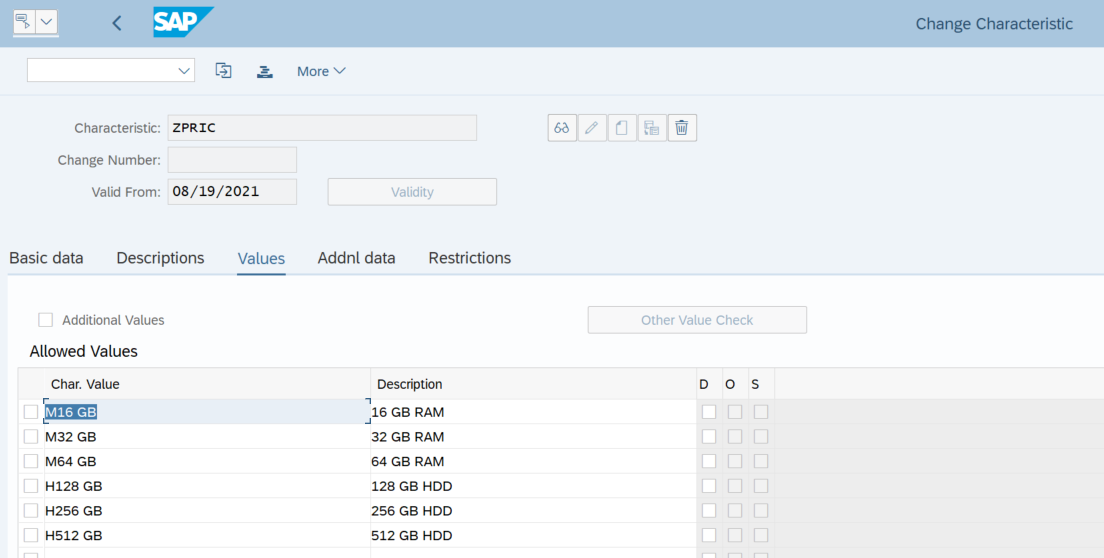Enable the Additional Values checkbox
The image size is (1104, 558).
(46, 320)
